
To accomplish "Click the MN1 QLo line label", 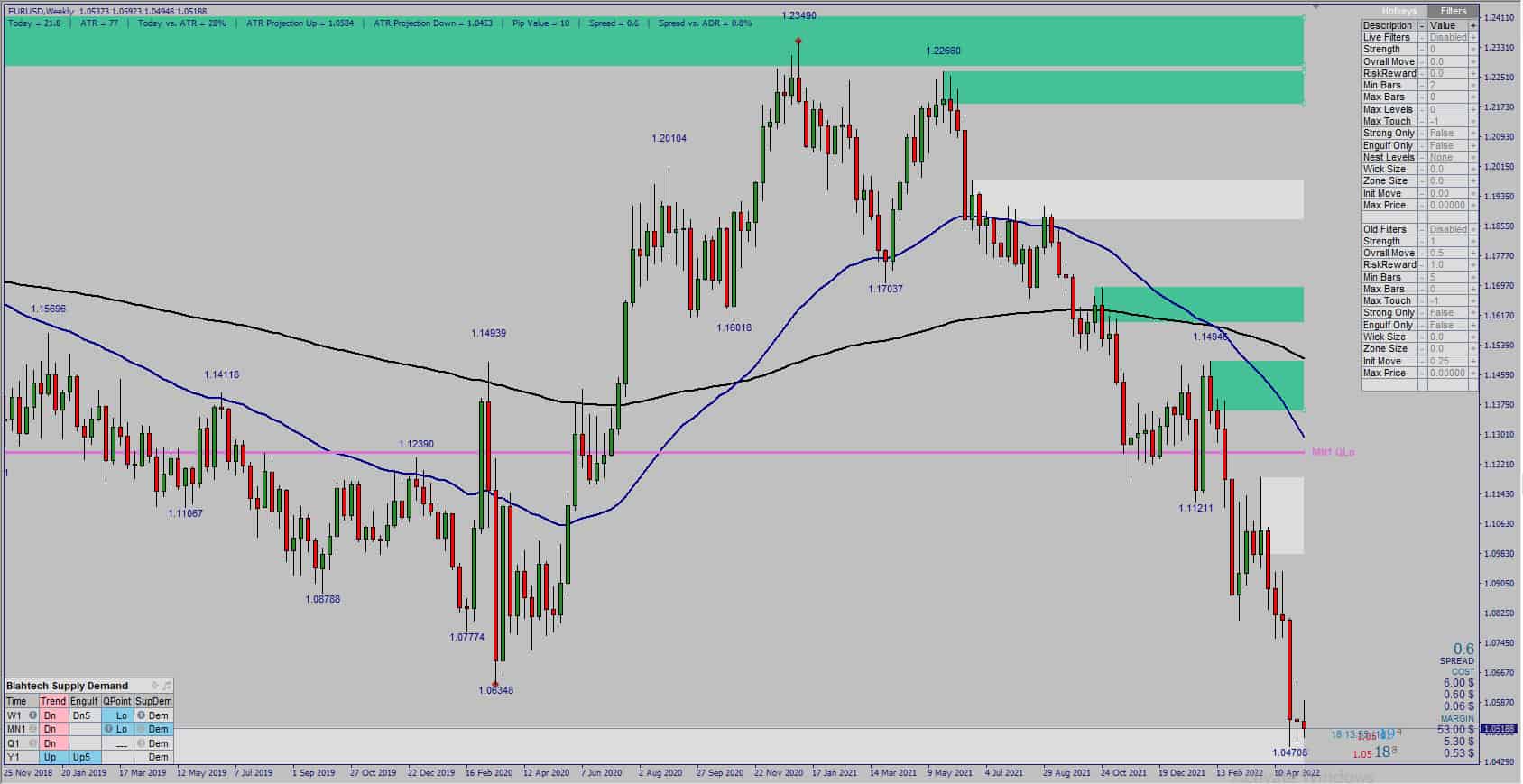I will 1333,452.
